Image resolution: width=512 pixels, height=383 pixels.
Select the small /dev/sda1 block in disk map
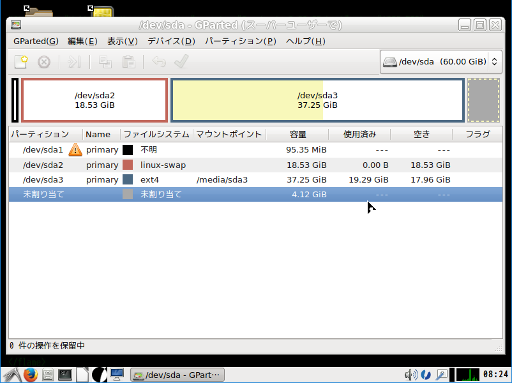[15, 100]
